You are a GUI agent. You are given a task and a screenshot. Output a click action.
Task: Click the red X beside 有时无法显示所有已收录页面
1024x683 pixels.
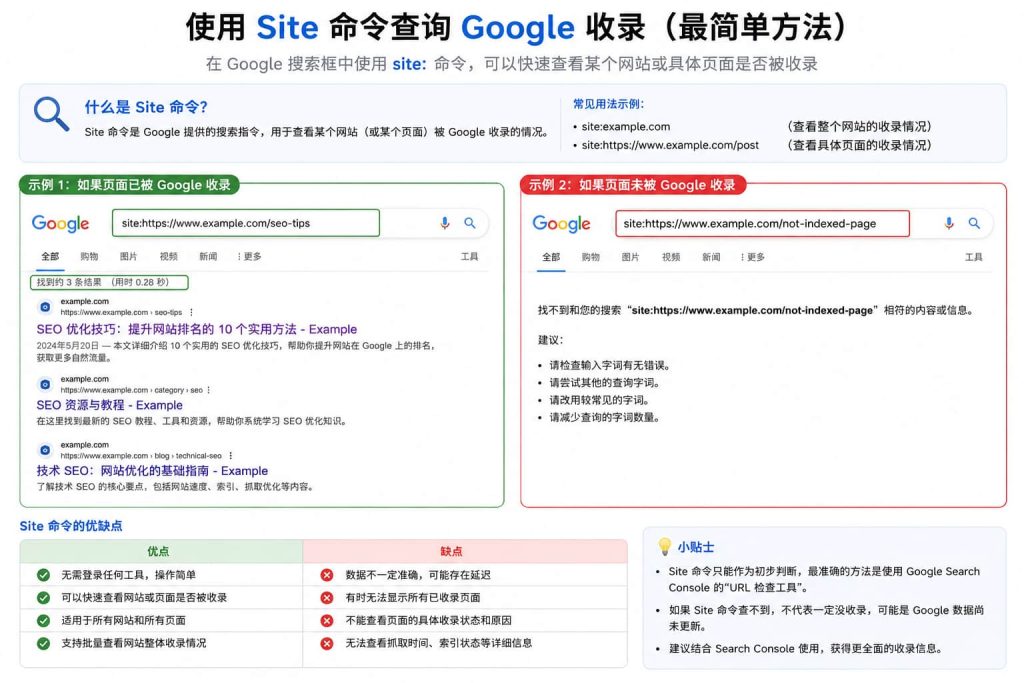coord(327,597)
